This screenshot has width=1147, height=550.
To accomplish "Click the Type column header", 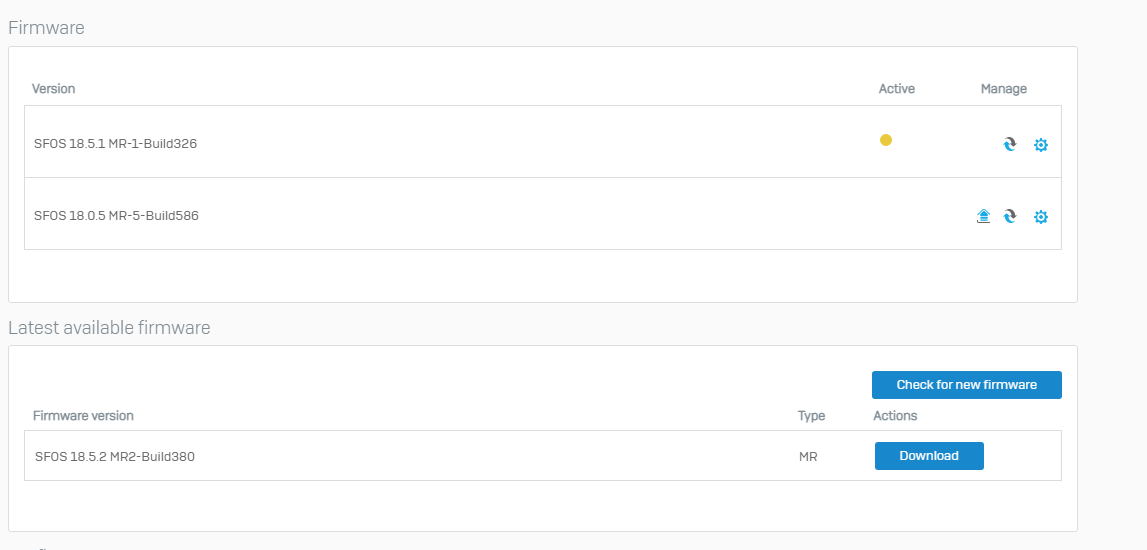I will click(811, 416).
